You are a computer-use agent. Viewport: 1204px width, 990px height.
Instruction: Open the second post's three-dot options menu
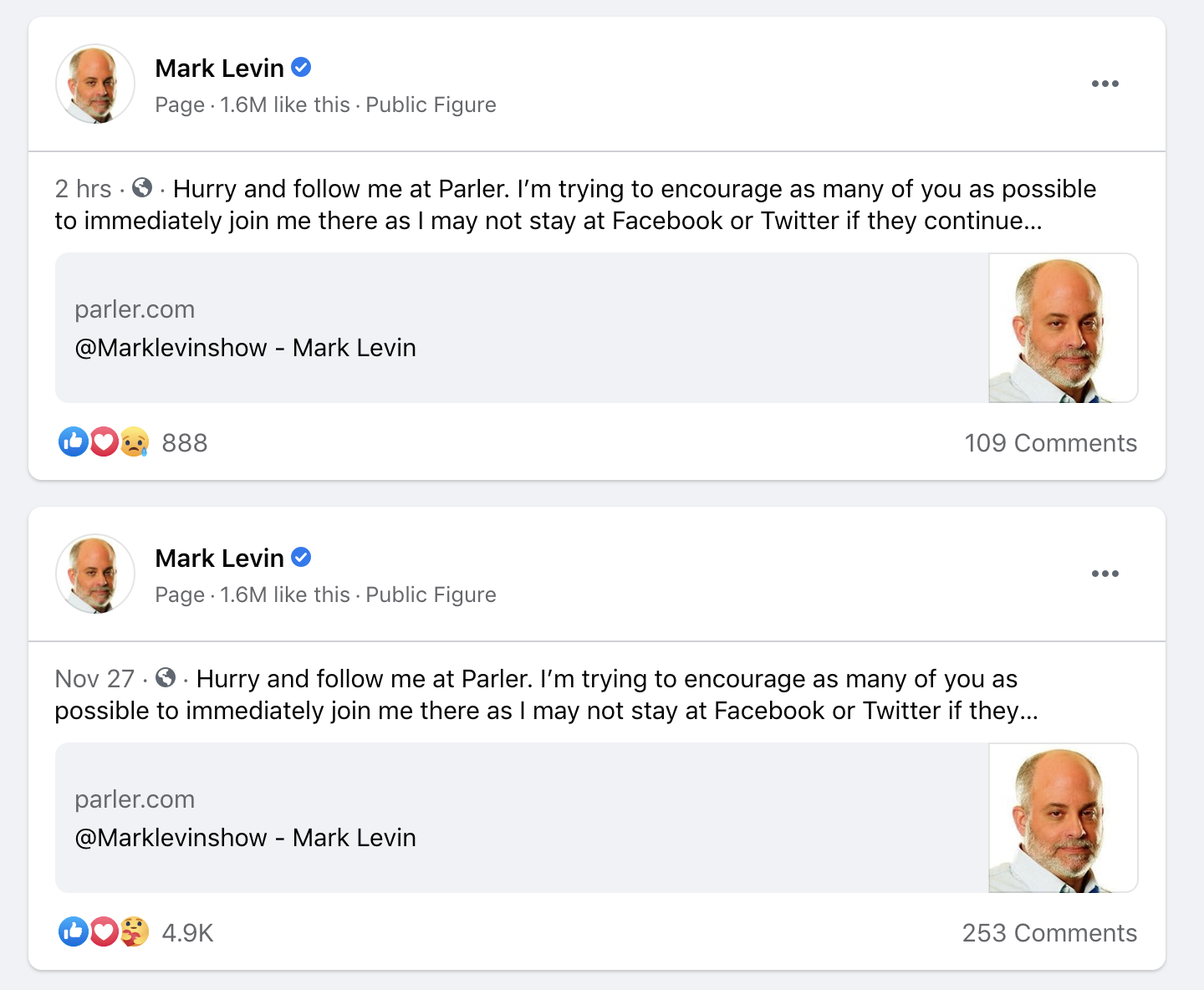[x=1105, y=574]
